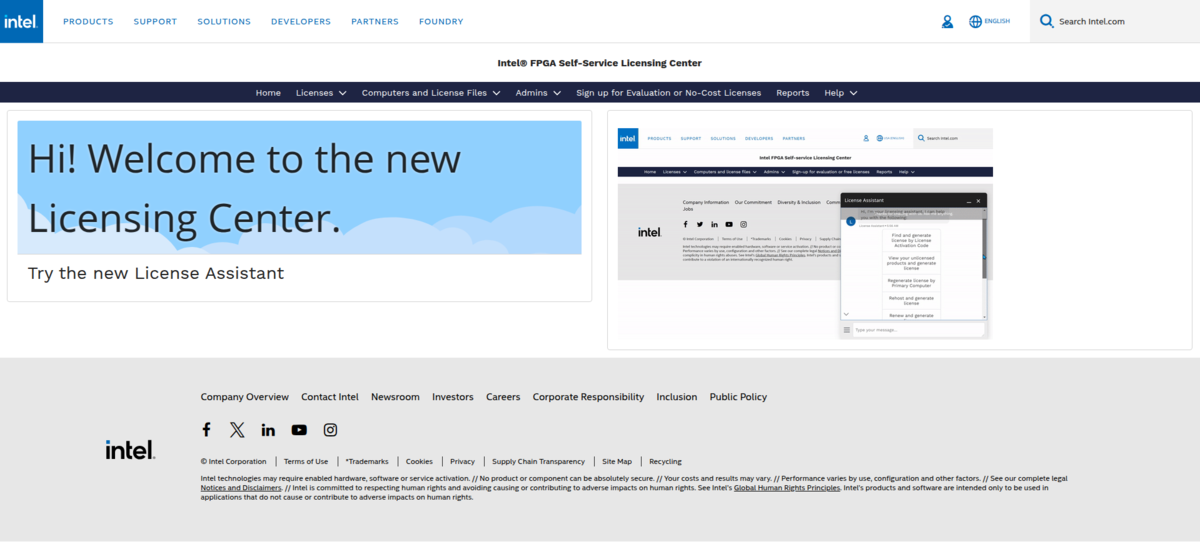The image size is (1200, 544).
Task: Open Company Overview footer link
Action: click(245, 397)
